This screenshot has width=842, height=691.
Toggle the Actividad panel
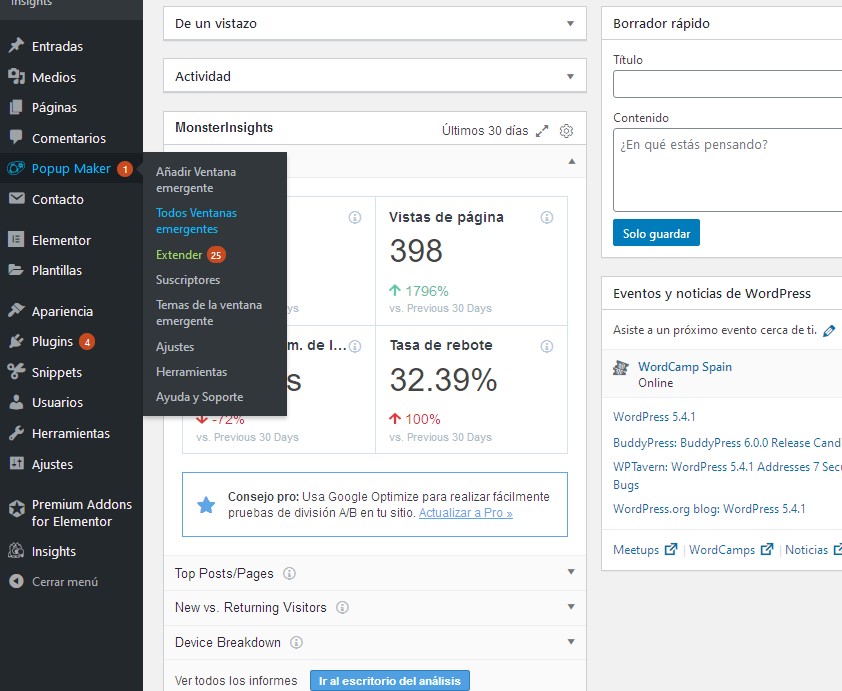(x=570, y=76)
